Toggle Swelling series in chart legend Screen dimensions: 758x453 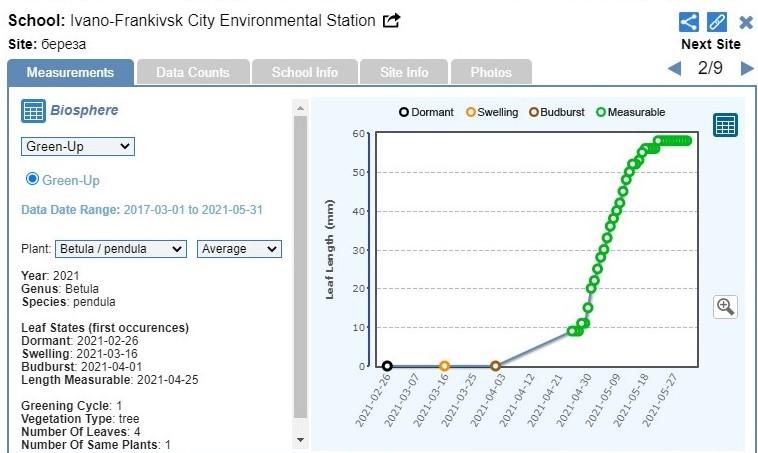[x=491, y=112]
